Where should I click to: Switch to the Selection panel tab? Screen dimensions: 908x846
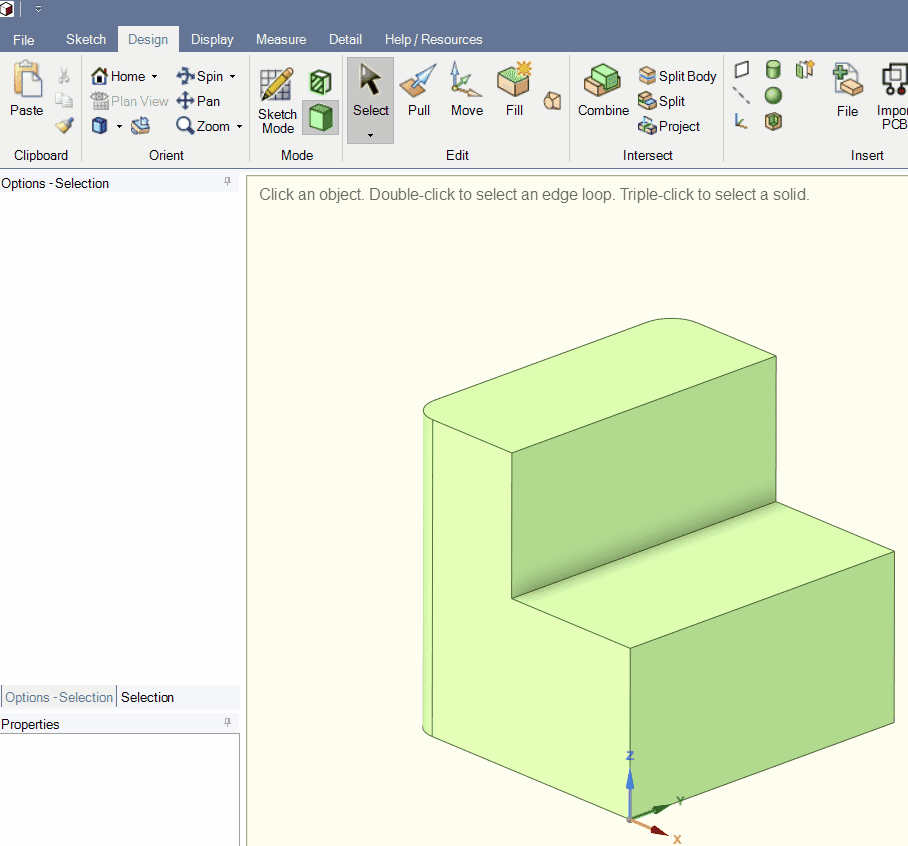click(x=147, y=697)
